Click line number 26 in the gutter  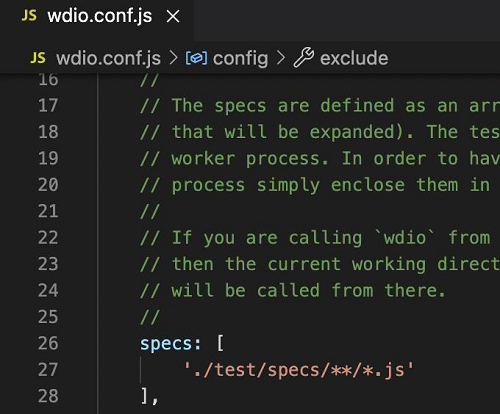48,343
